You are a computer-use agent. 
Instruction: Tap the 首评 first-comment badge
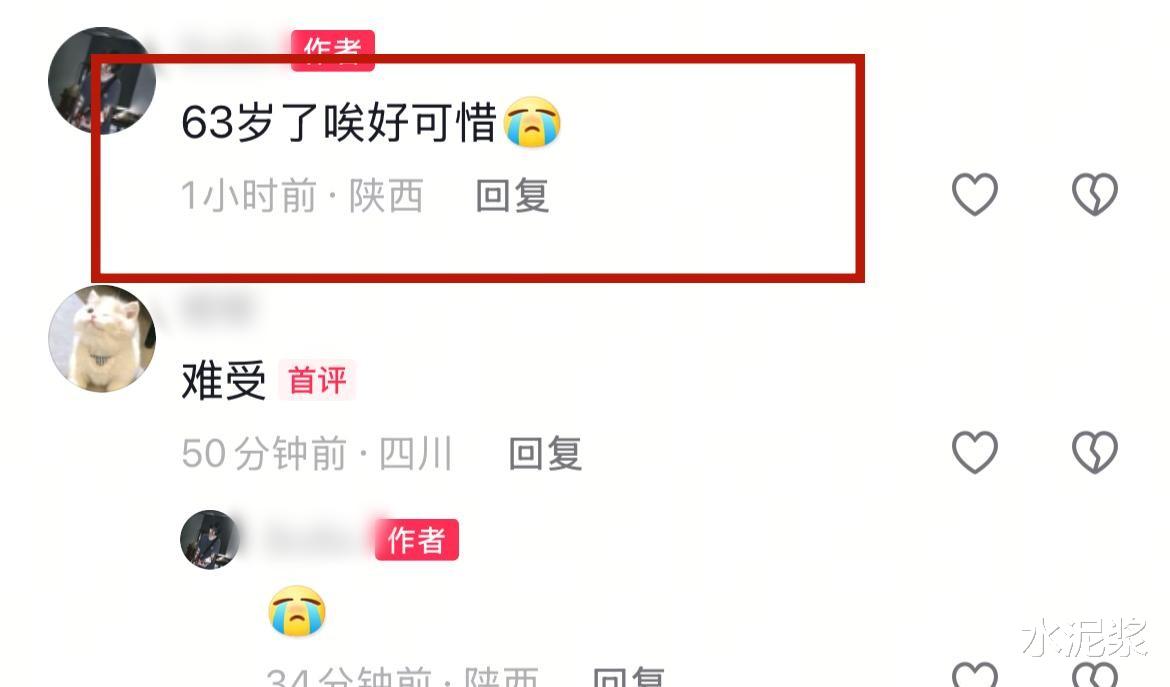tap(317, 380)
